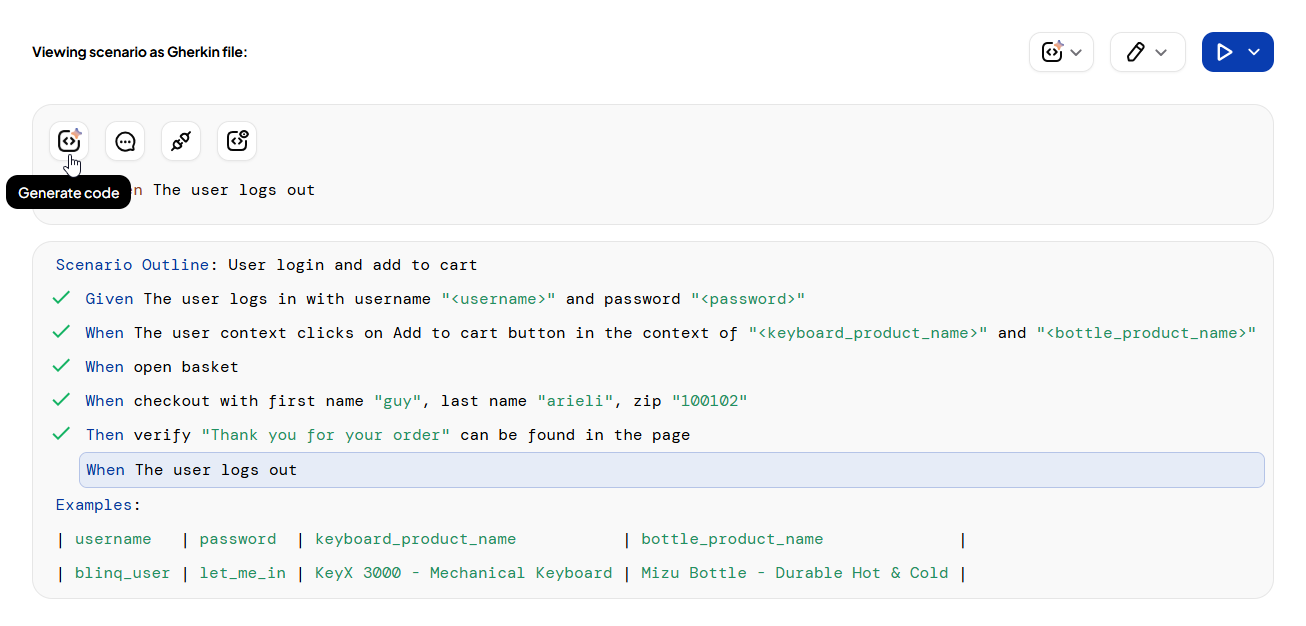Viewport: 1306px width, 626px height.
Task: Expand the pencil edit dropdown chevron
Action: 1161,53
